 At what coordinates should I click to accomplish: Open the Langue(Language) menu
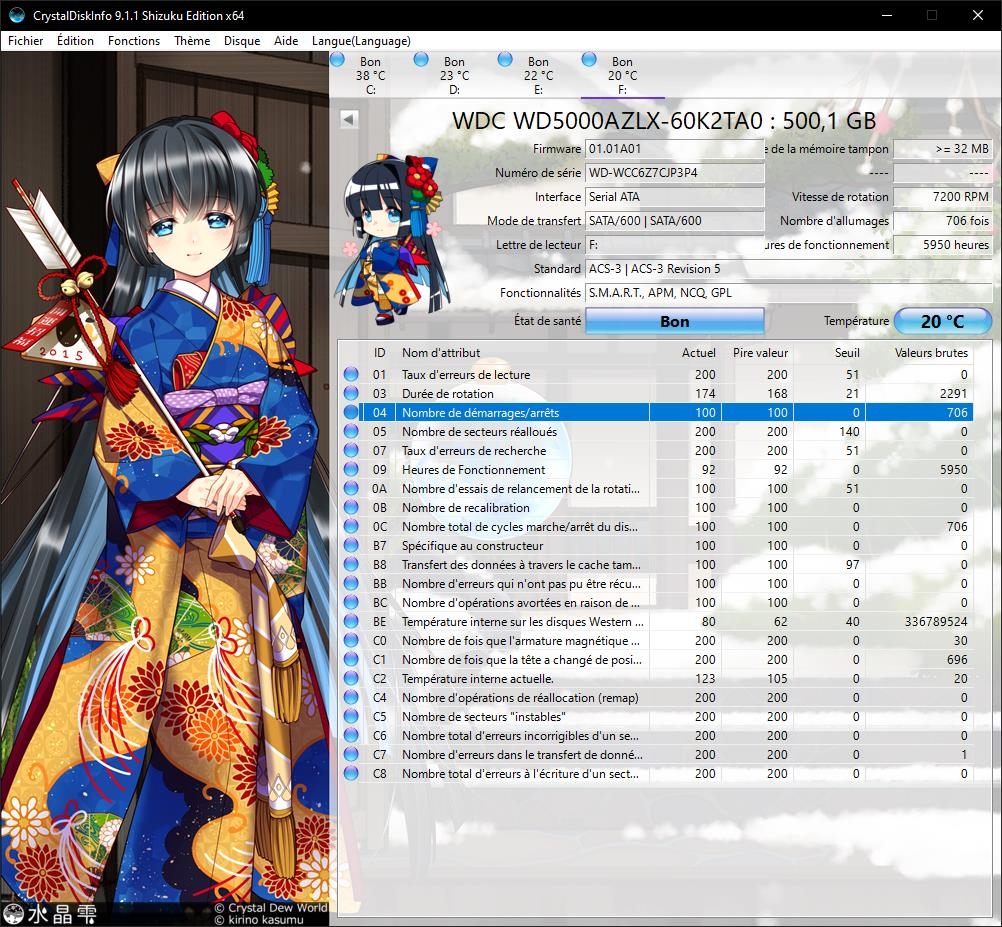361,41
